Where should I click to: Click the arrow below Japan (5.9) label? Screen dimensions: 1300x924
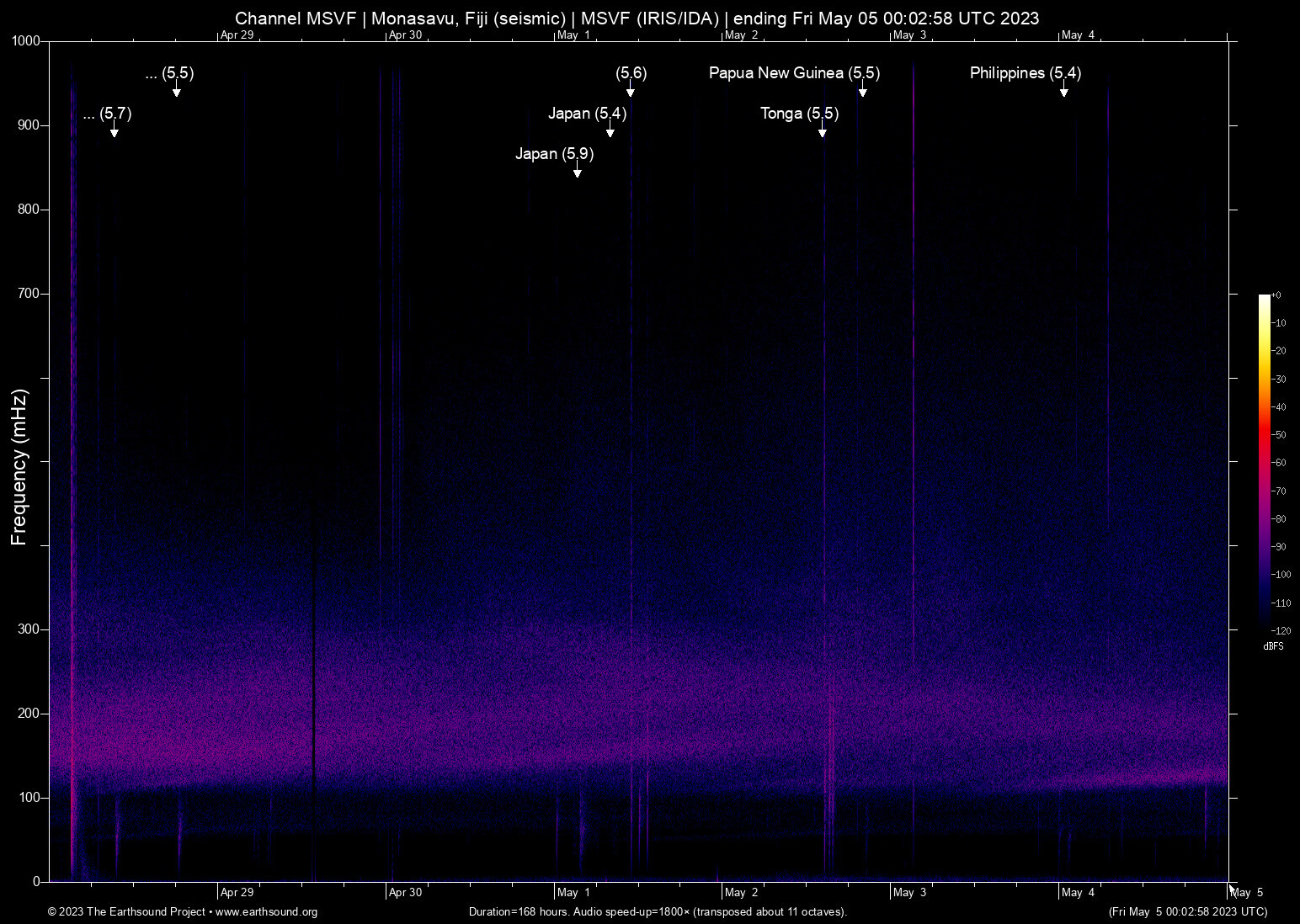pyautogui.click(x=577, y=172)
